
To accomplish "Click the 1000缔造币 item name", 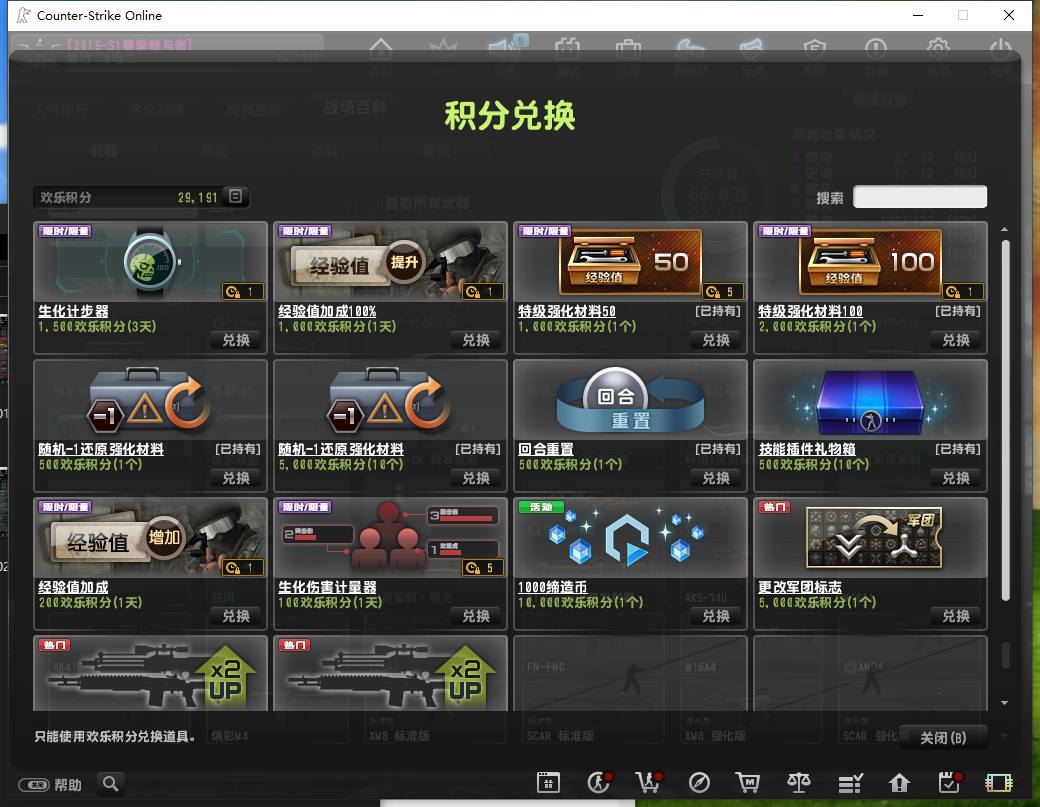I will (x=552, y=587).
